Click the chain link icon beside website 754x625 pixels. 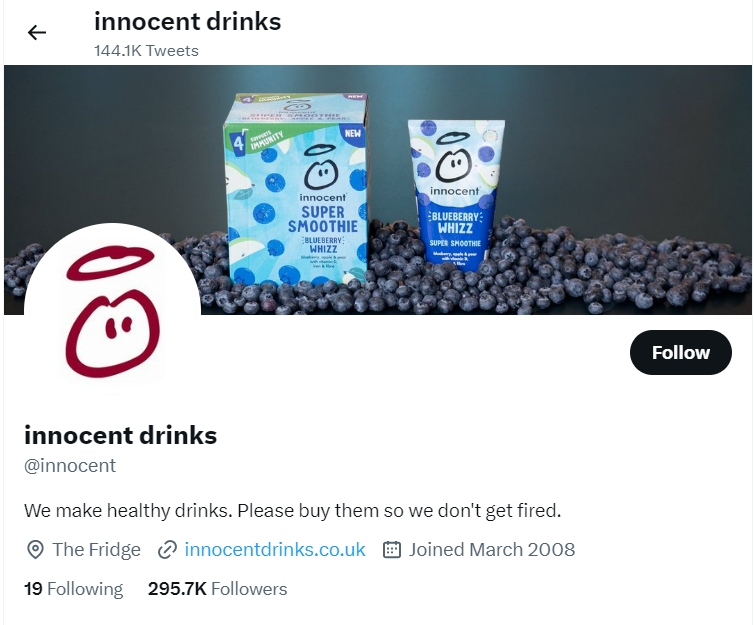click(x=167, y=550)
